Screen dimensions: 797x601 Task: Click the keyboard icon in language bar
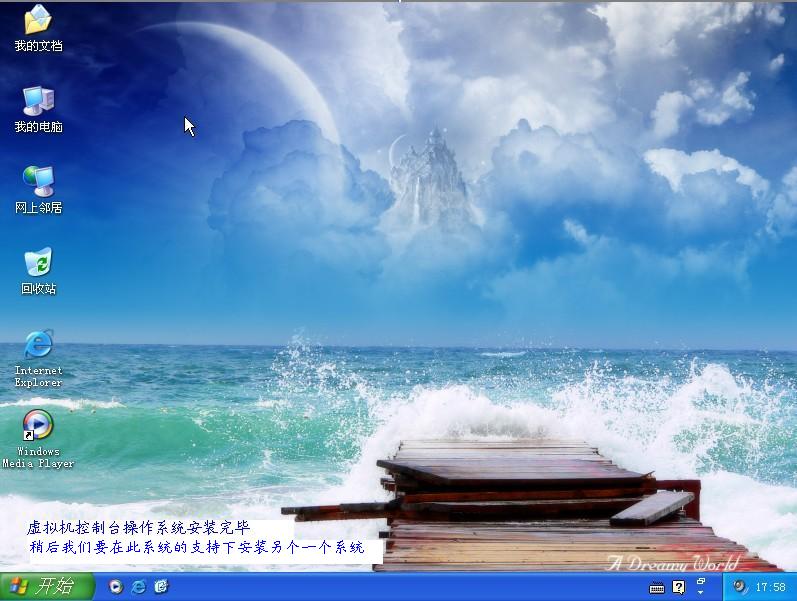(x=658, y=587)
